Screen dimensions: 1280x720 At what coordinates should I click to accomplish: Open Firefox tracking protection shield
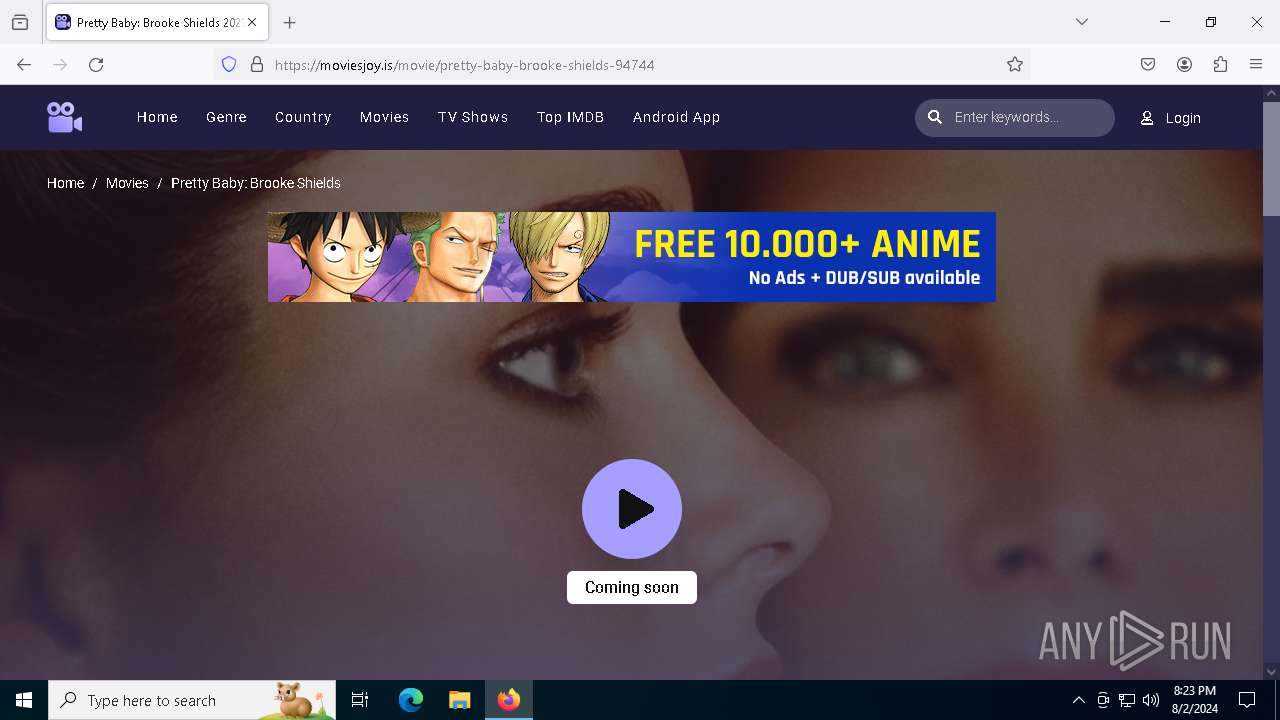click(229, 64)
